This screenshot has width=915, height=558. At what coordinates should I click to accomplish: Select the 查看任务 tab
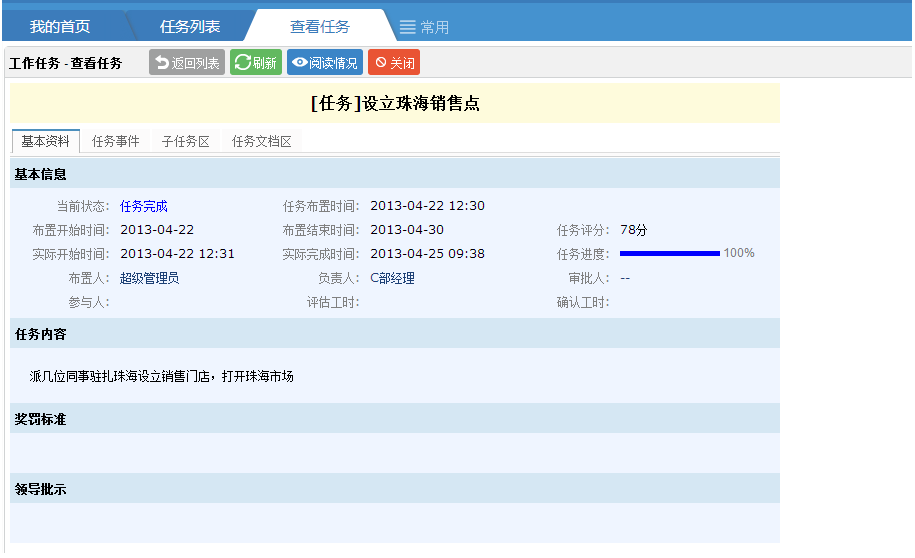320,27
